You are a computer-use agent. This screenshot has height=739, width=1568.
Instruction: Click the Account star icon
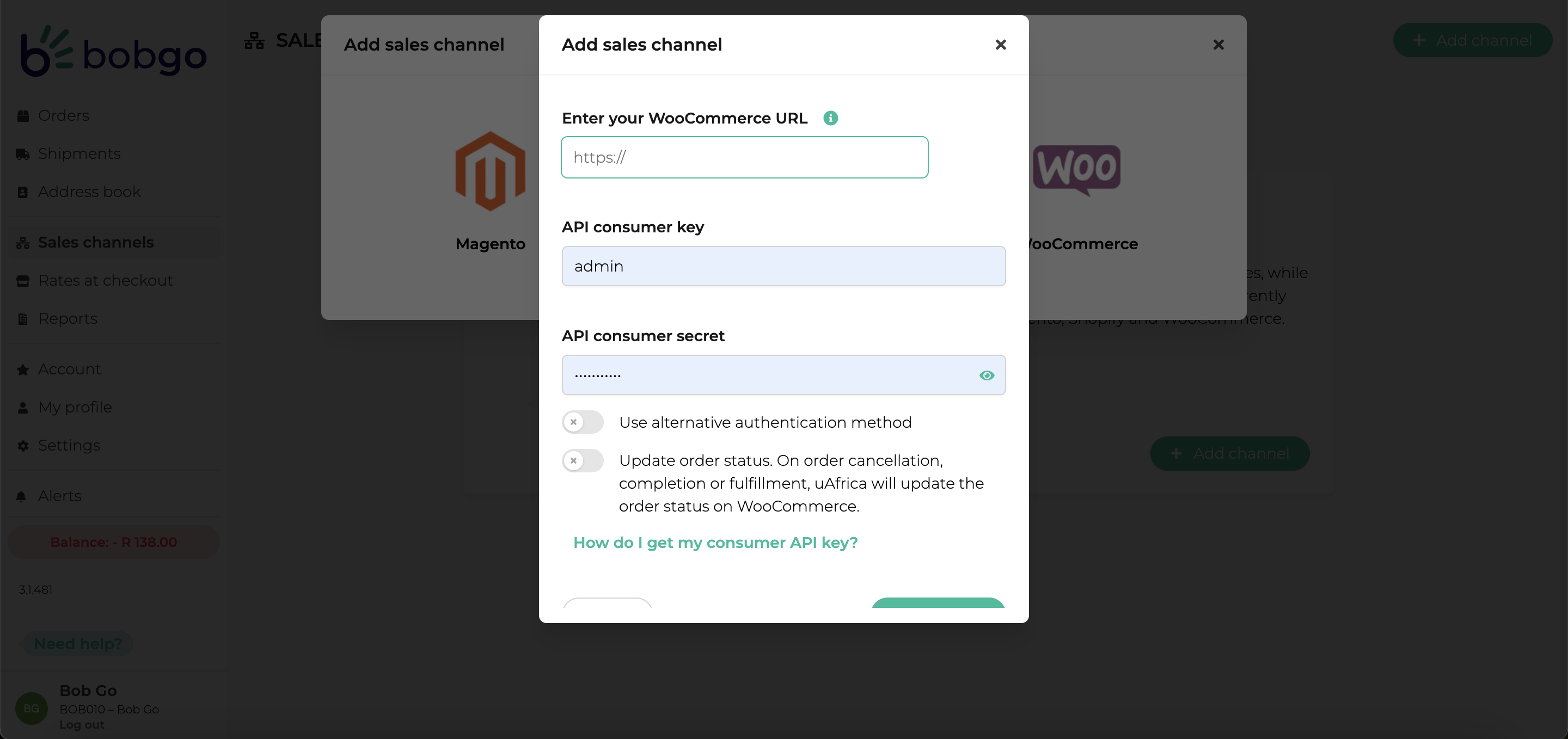(x=23, y=370)
